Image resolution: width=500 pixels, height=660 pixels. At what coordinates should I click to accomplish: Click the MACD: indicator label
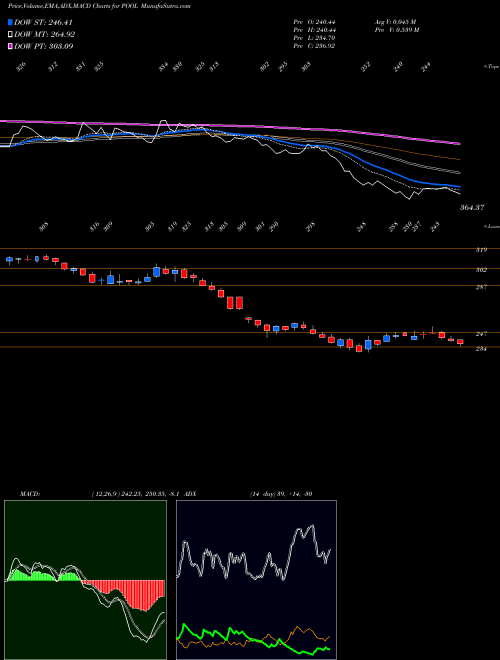[29, 494]
